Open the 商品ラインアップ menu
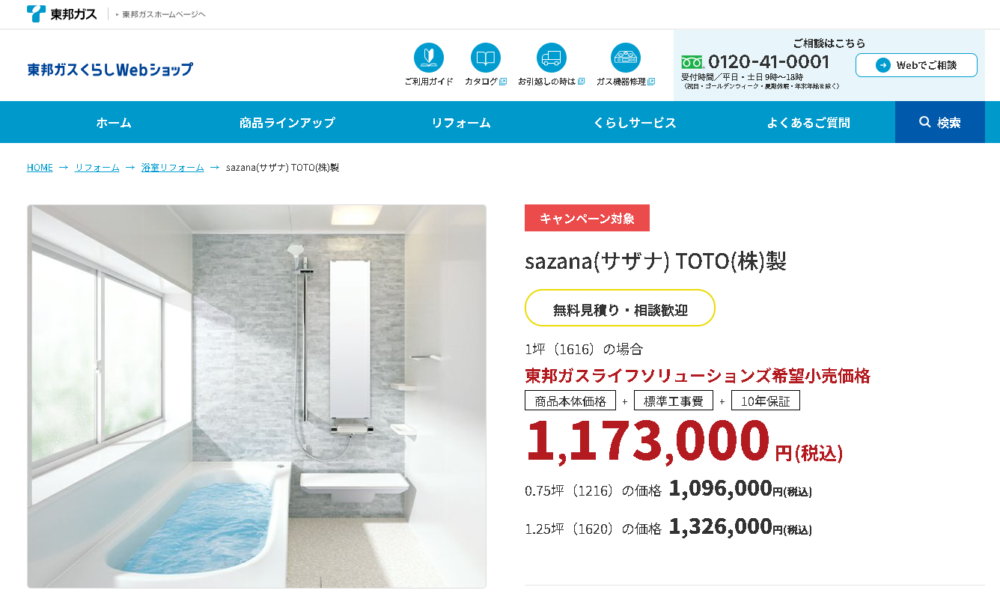 pyautogui.click(x=287, y=122)
